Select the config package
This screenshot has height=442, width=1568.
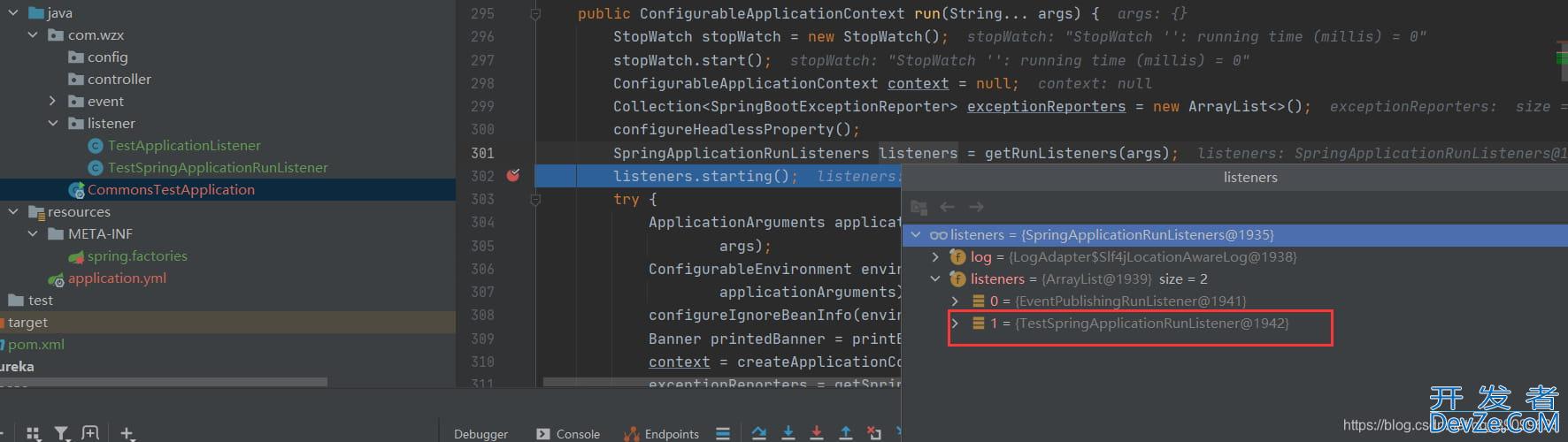(x=107, y=57)
